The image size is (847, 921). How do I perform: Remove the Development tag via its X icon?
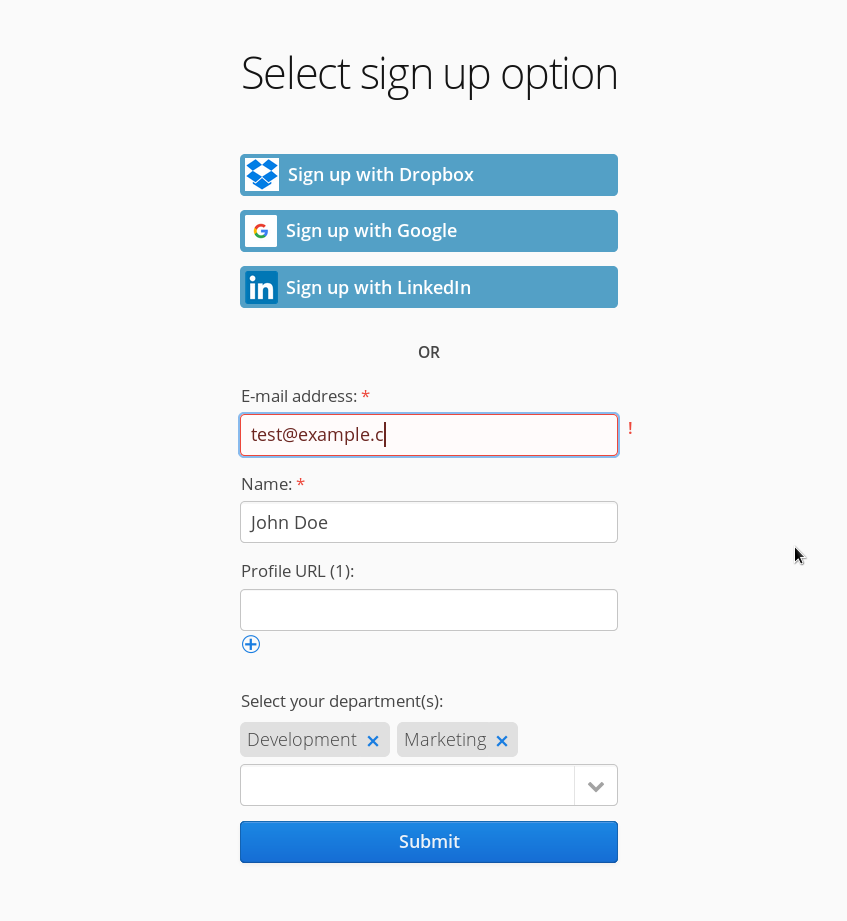pos(372,740)
